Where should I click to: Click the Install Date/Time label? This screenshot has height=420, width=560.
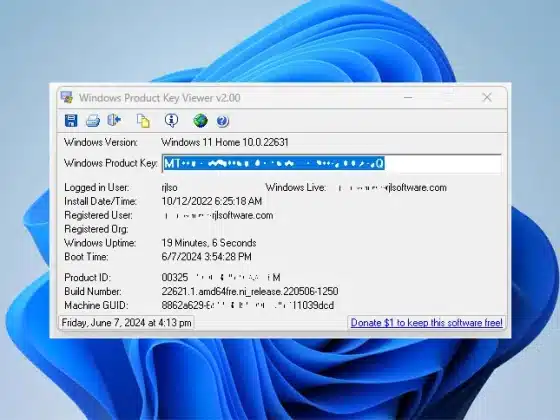point(101,201)
